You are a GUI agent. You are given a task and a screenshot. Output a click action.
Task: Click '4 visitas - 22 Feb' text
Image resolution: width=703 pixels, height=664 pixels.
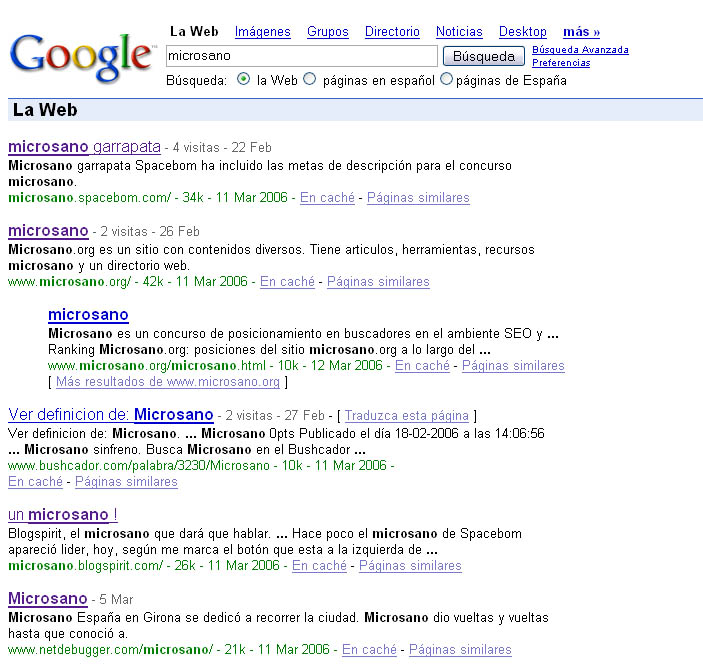click(x=222, y=148)
